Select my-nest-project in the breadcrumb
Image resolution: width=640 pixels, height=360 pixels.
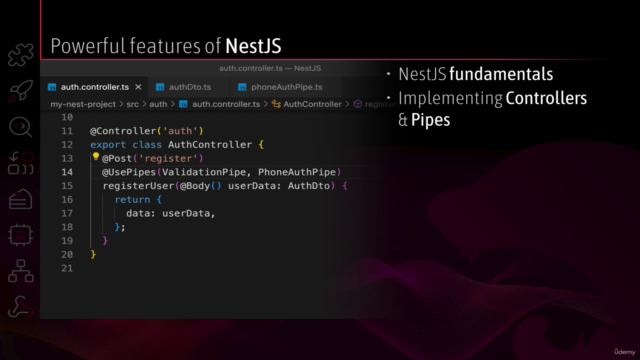click(x=83, y=104)
